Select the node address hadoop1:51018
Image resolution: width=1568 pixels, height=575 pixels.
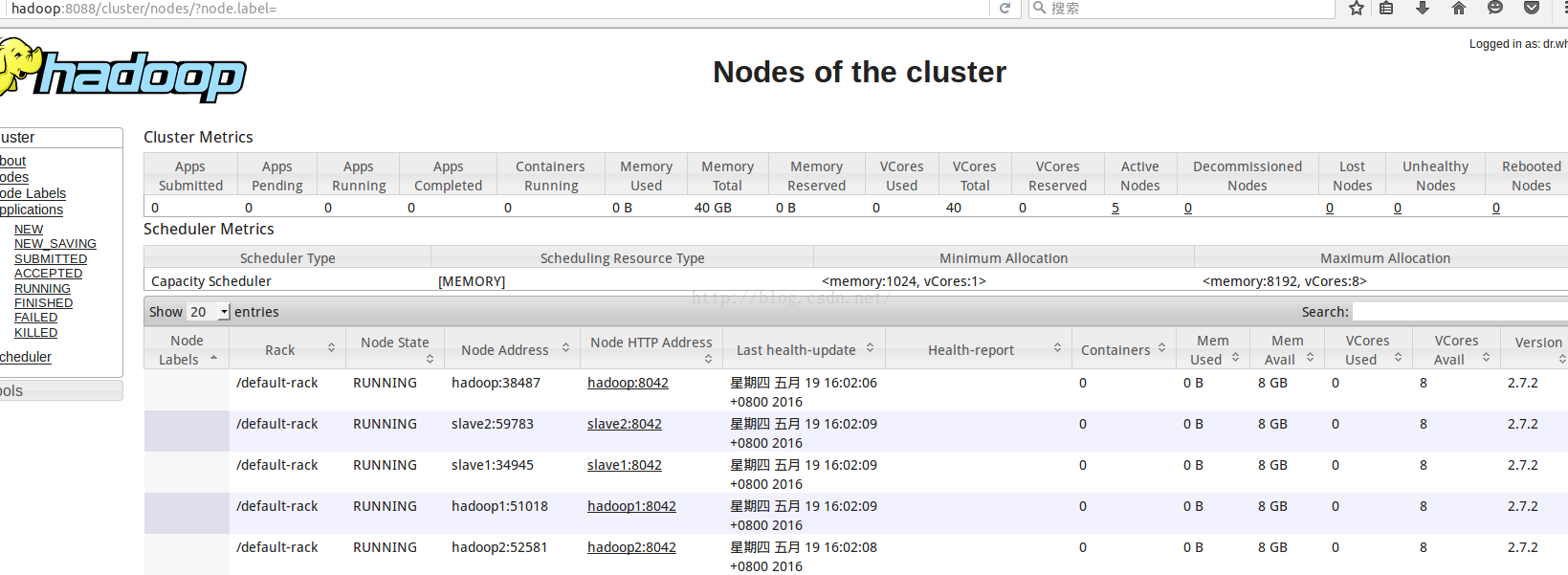[x=499, y=506]
